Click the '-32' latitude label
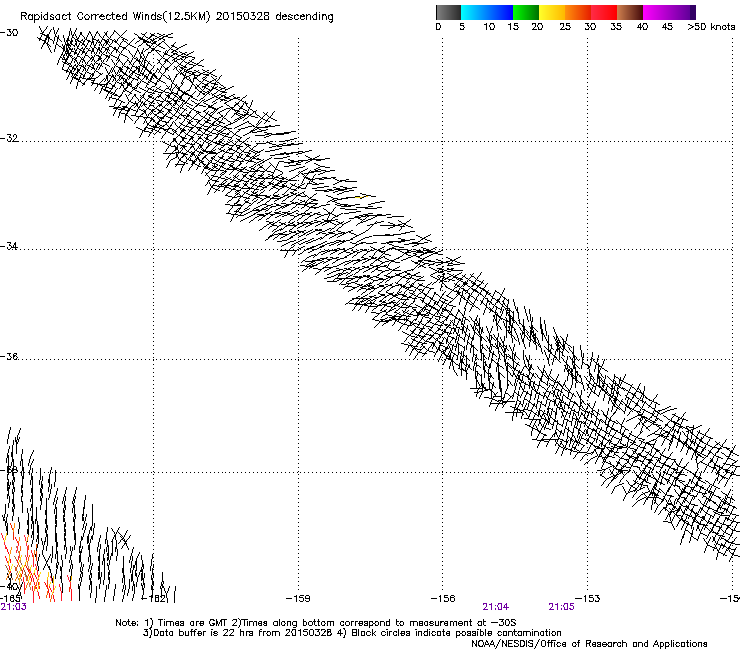Image resolution: width=740 pixels, height=650 pixels. pyautogui.click(x=9, y=138)
